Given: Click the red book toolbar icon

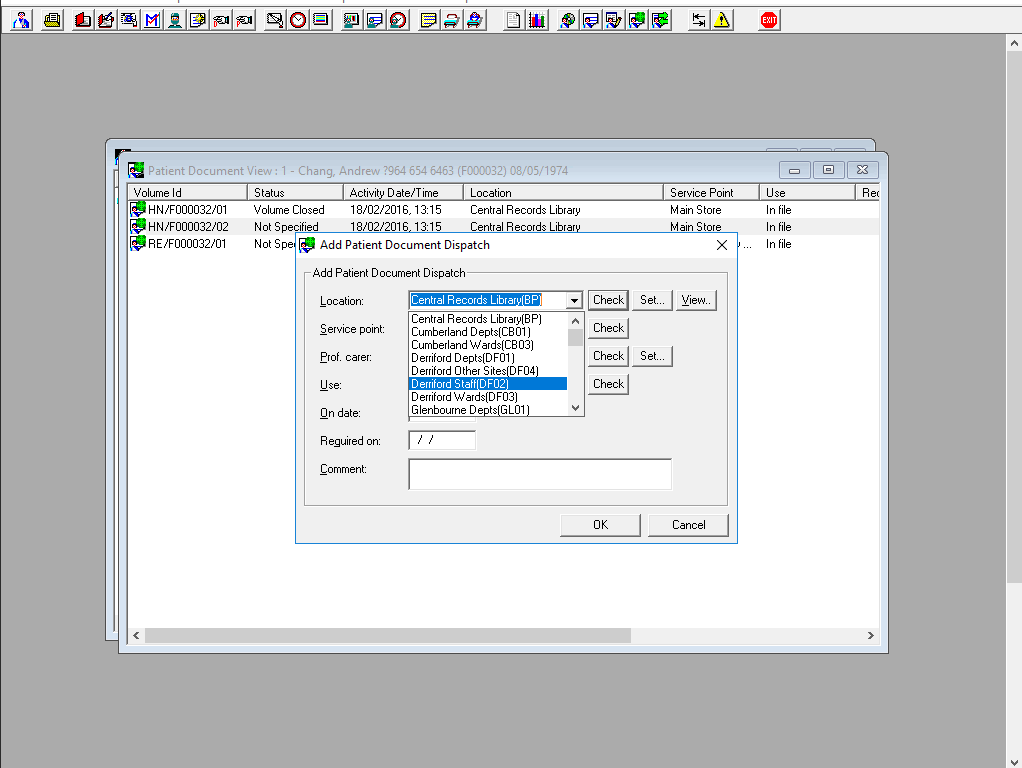Looking at the screenshot, I should click(82, 20).
